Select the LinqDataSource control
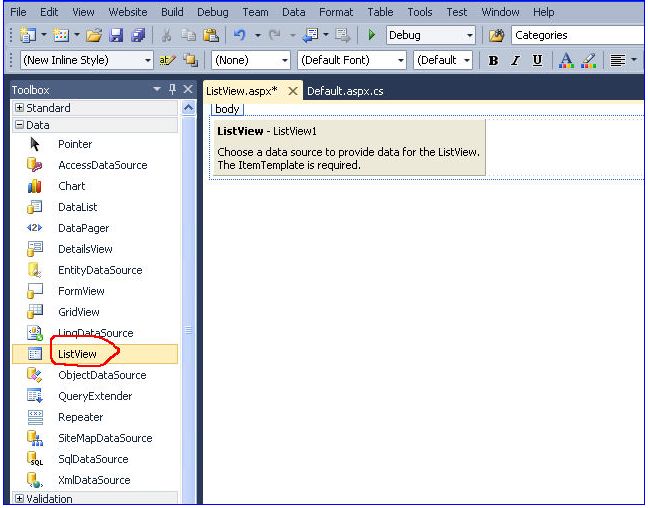Image resolution: width=648 pixels, height=508 pixels. pos(95,333)
